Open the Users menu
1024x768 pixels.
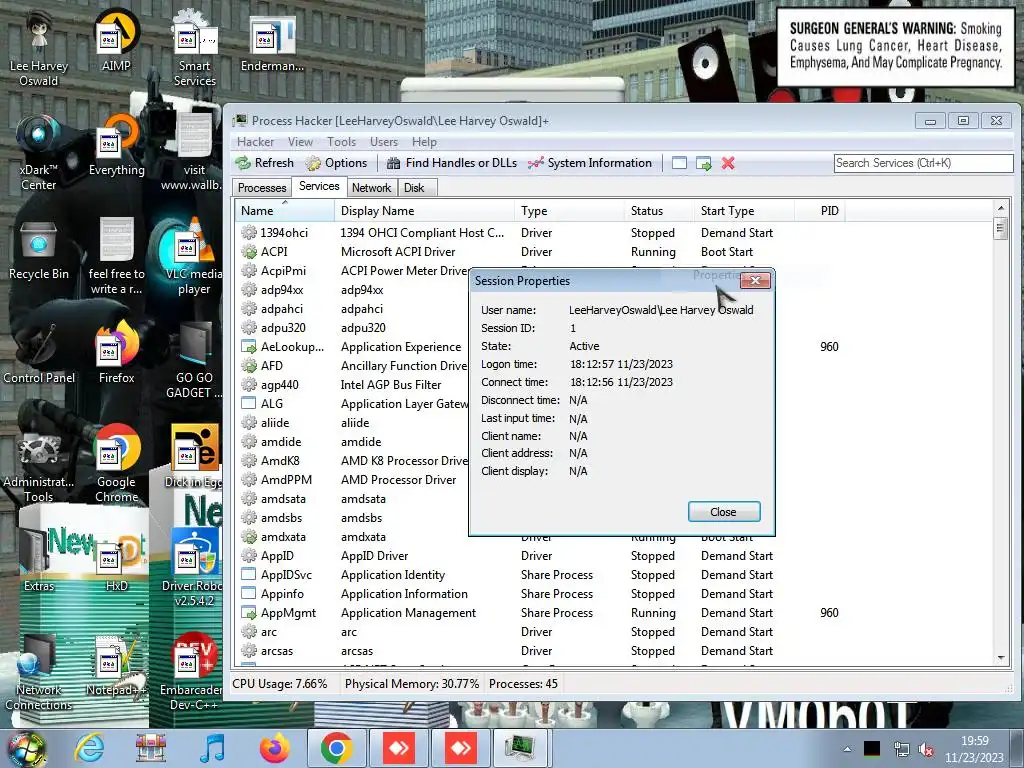tap(384, 142)
